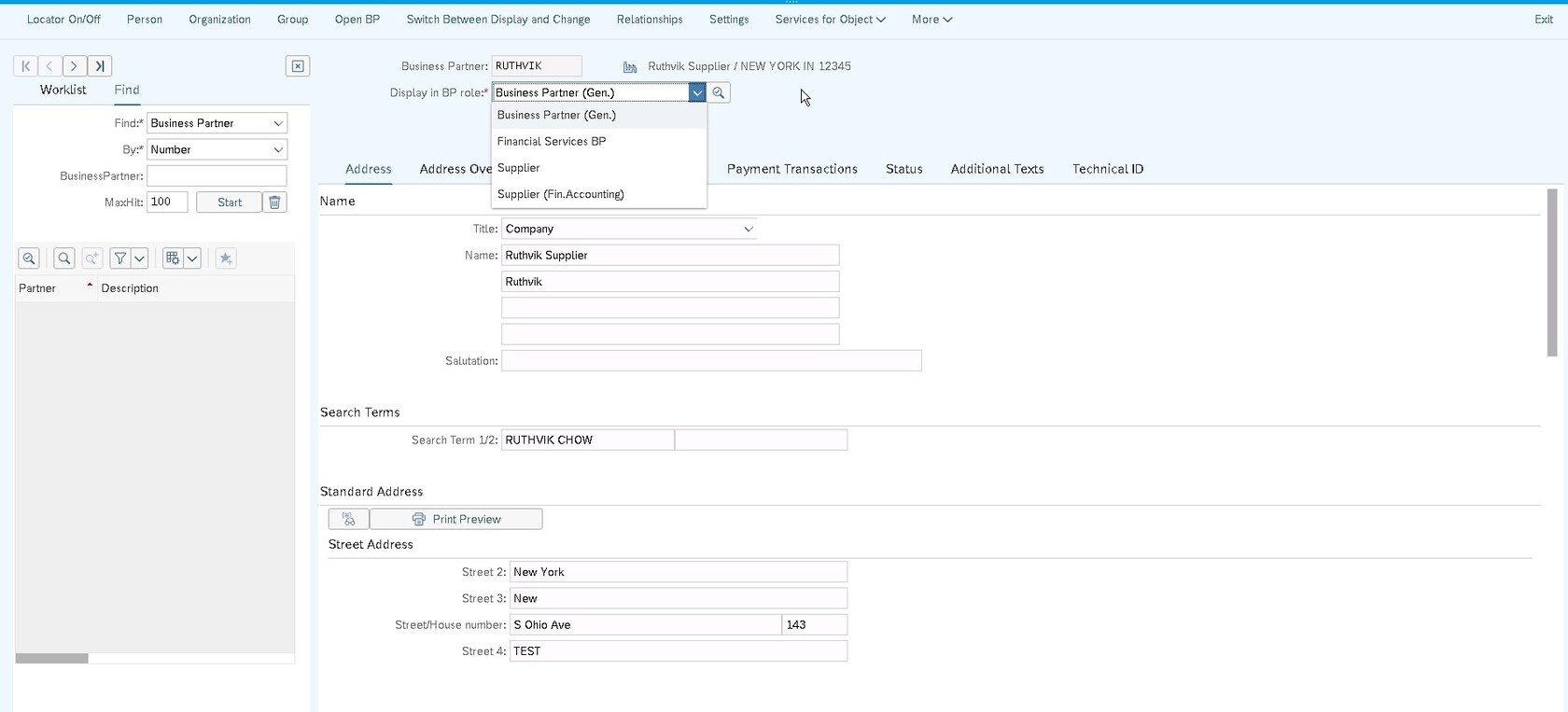The height and width of the screenshot is (712, 1568).
Task: Go to first entry with locator arrow
Action: [25, 66]
